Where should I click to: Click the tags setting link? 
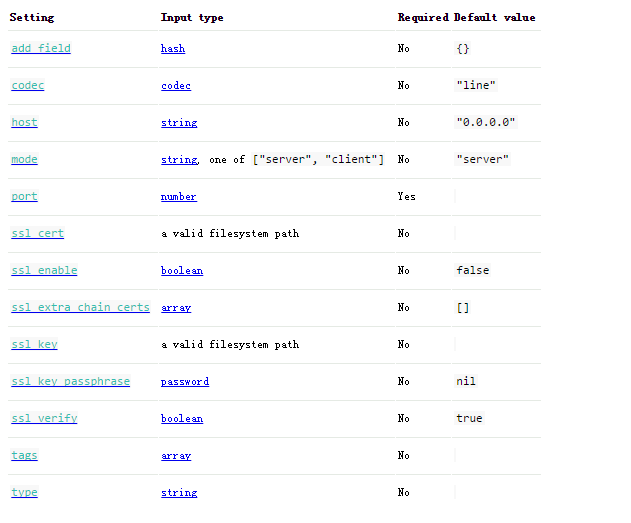[24, 456]
